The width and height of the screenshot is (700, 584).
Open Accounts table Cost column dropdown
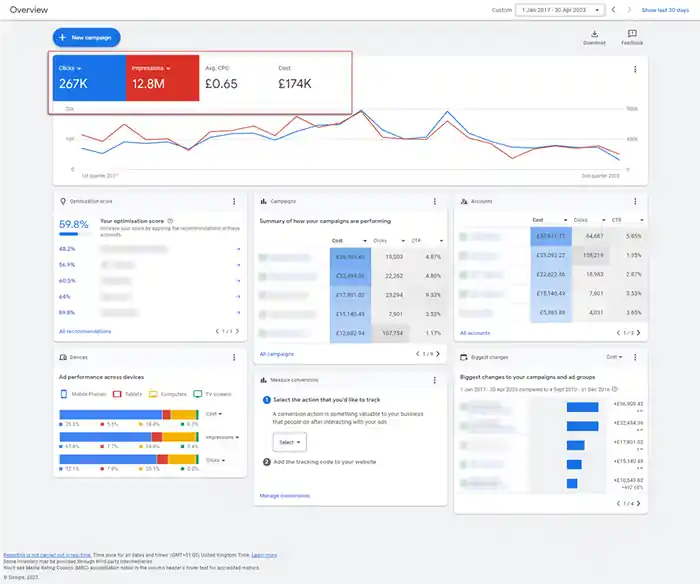point(550,220)
